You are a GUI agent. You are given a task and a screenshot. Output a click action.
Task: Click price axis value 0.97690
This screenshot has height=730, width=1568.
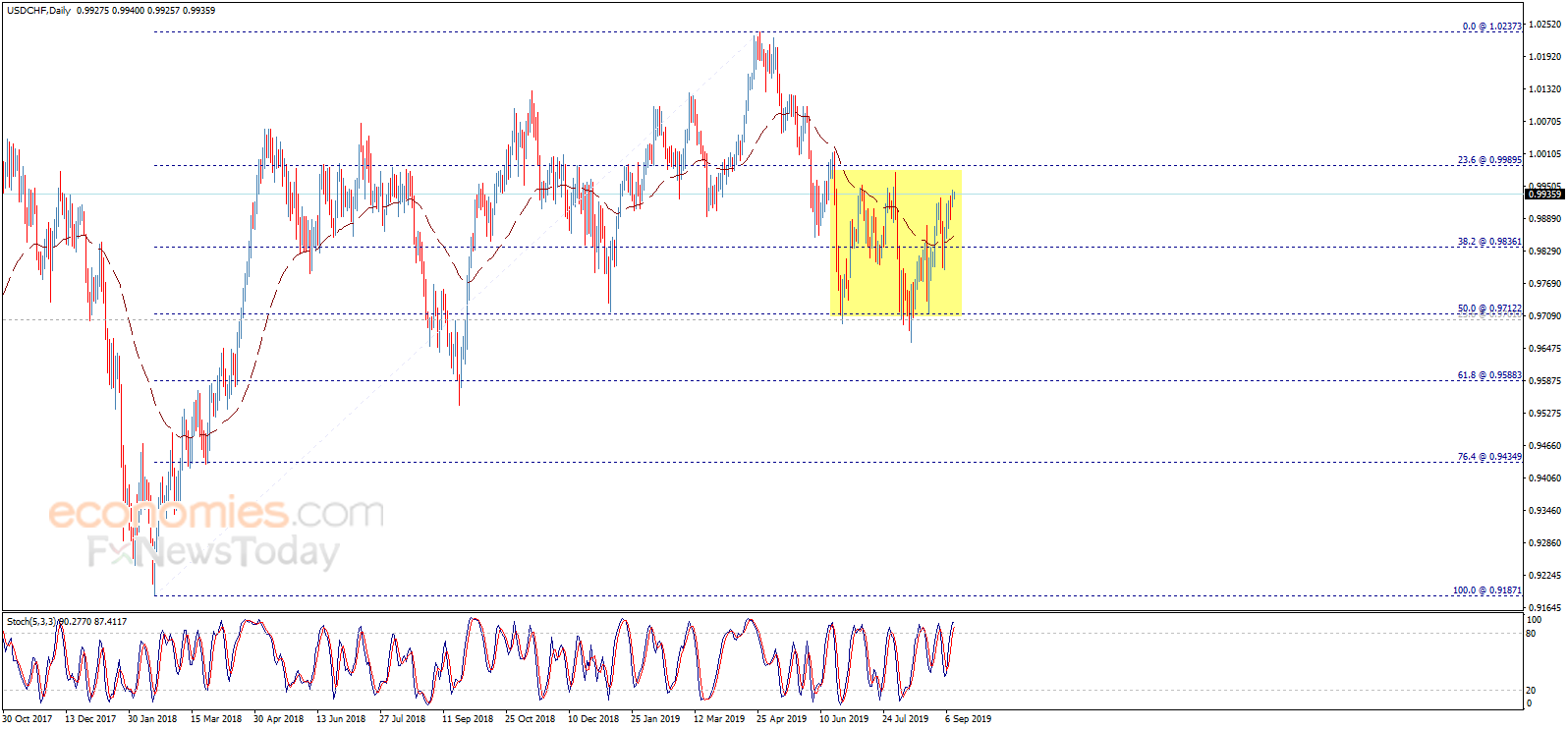(x=1544, y=284)
